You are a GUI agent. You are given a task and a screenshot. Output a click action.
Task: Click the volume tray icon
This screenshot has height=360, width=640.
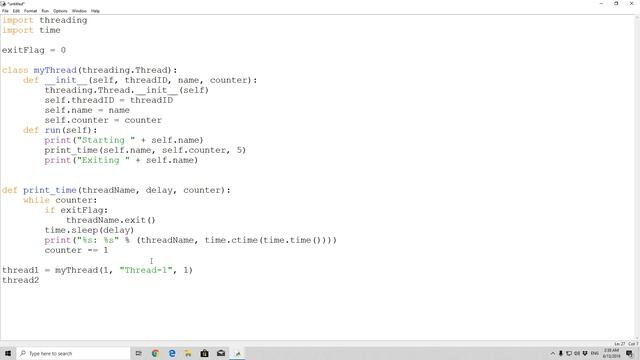[x=577, y=353]
